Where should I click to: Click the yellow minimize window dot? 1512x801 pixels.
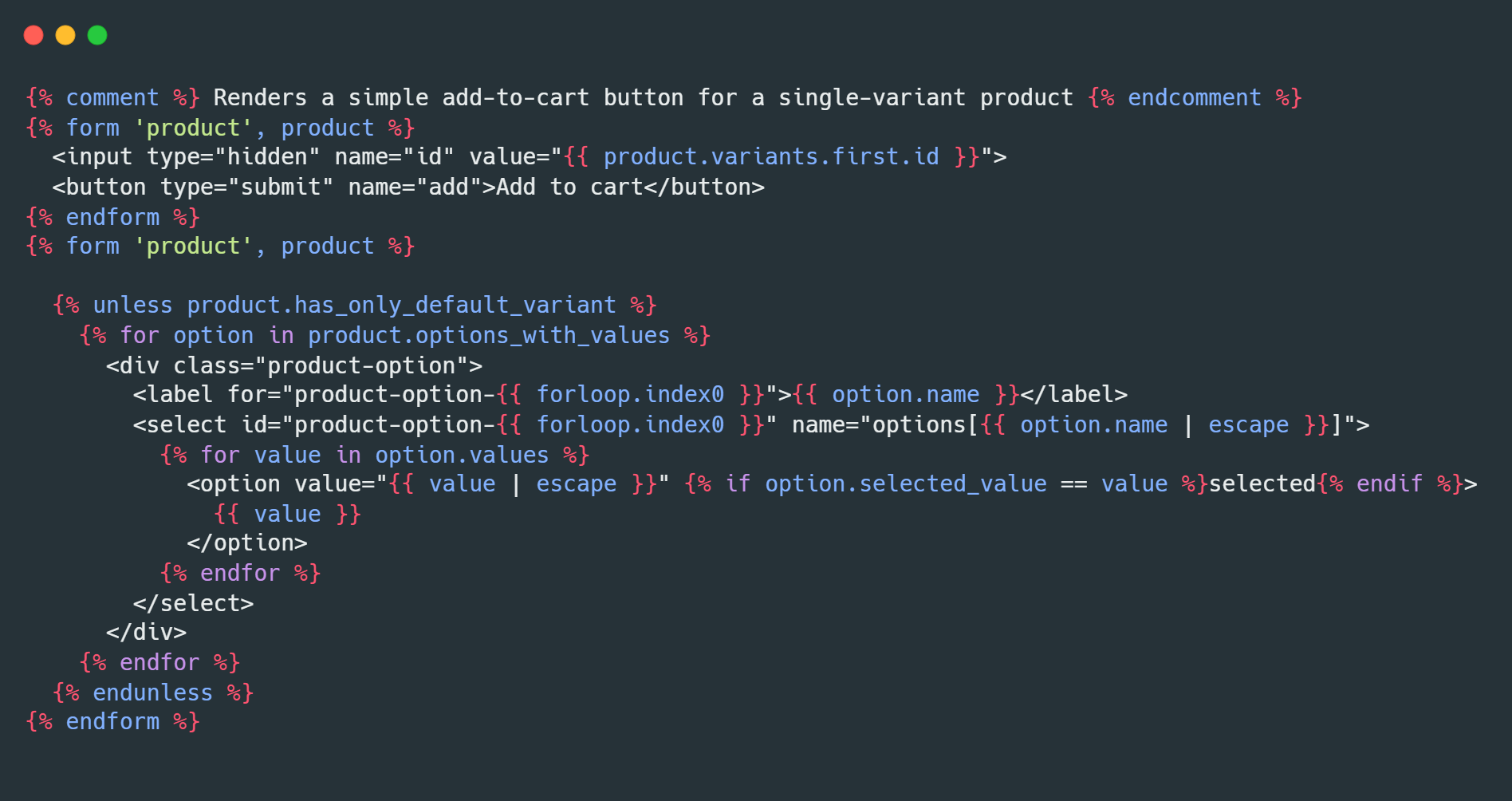pyautogui.click(x=65, y=35)
